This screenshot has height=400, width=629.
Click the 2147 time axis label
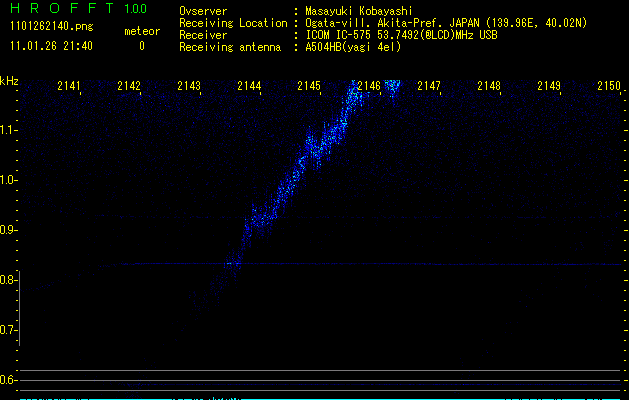pos(429,86)
